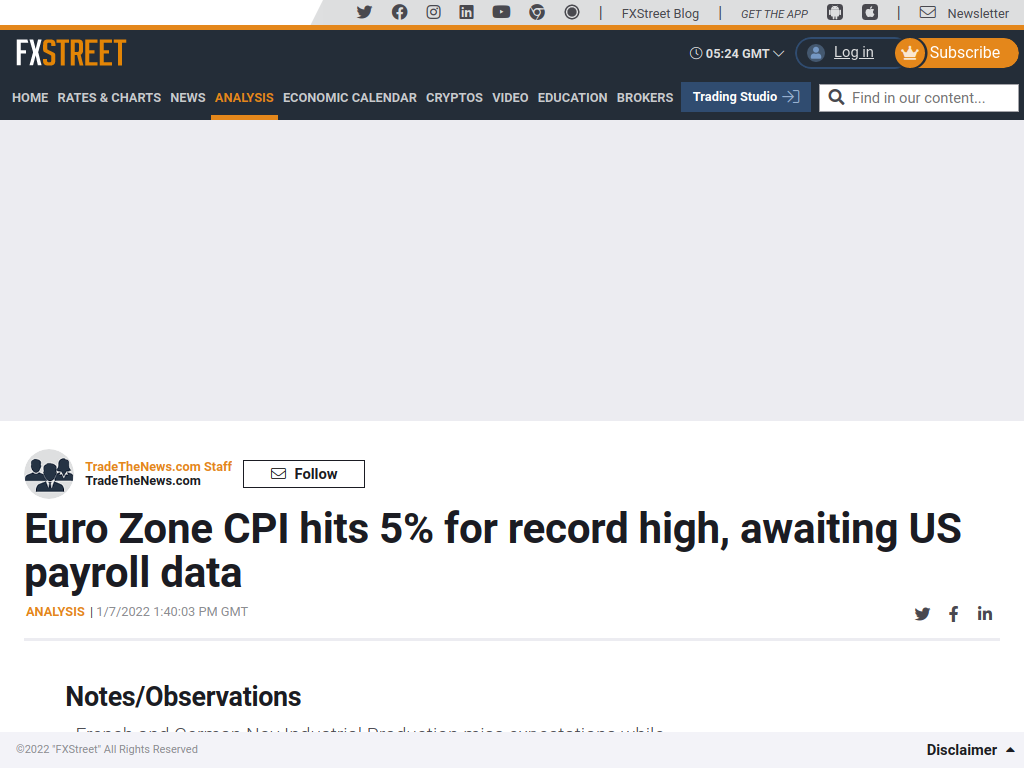The height and width of the screenshot is (768, 1024).
Task: Visit the Instagram icon in top bar
Action: 434,12
